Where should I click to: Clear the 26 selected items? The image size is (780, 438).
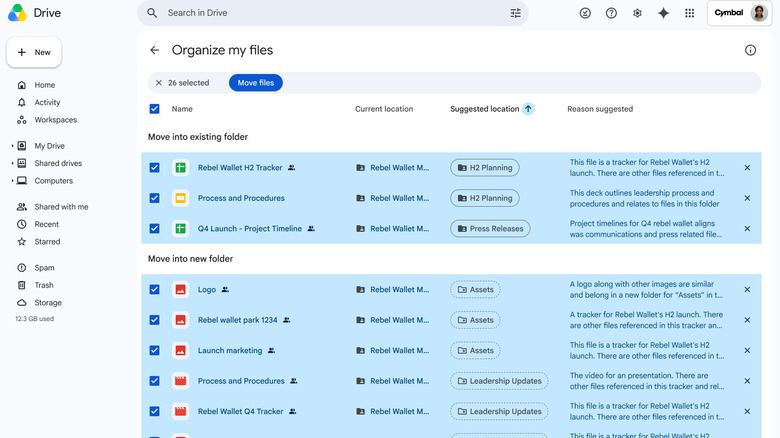(x=159, y=83)
